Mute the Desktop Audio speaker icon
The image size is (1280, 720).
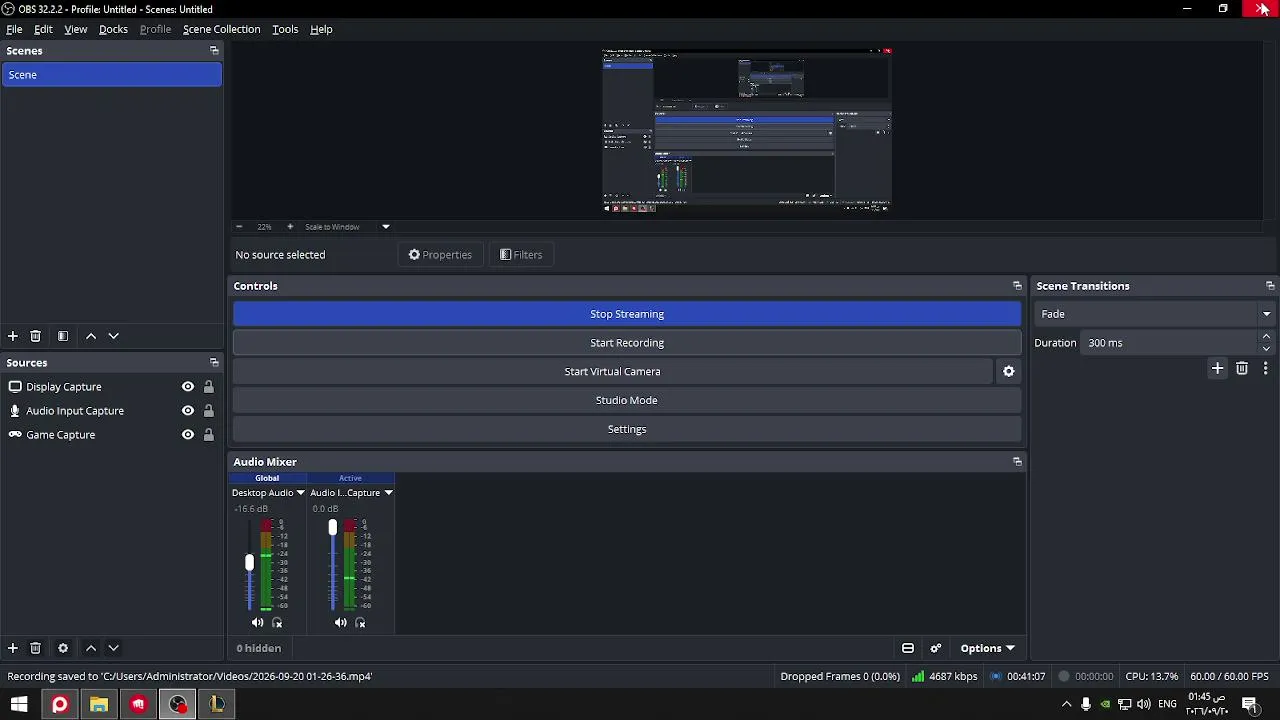pos(258,622)
